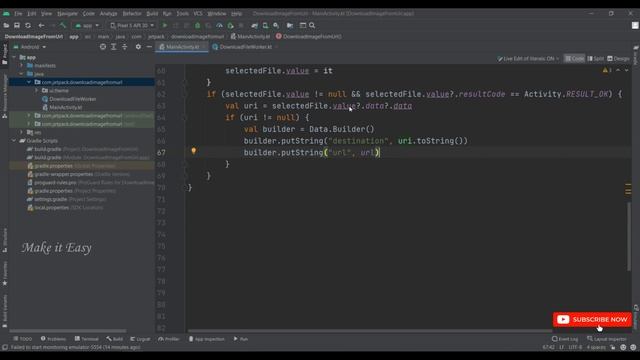Run the app with green play icon
Viewport: 640px width, 360px height.
click(x=165, y=25)
